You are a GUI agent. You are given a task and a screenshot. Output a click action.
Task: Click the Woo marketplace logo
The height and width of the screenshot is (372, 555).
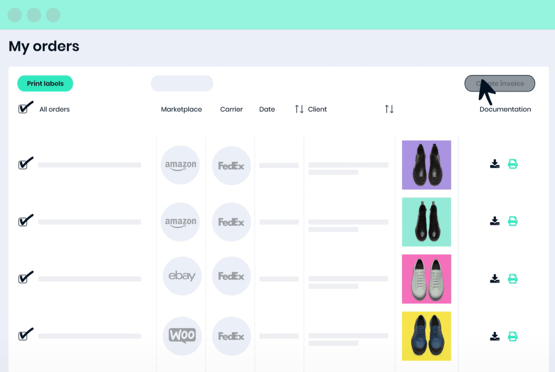point(182,336)
